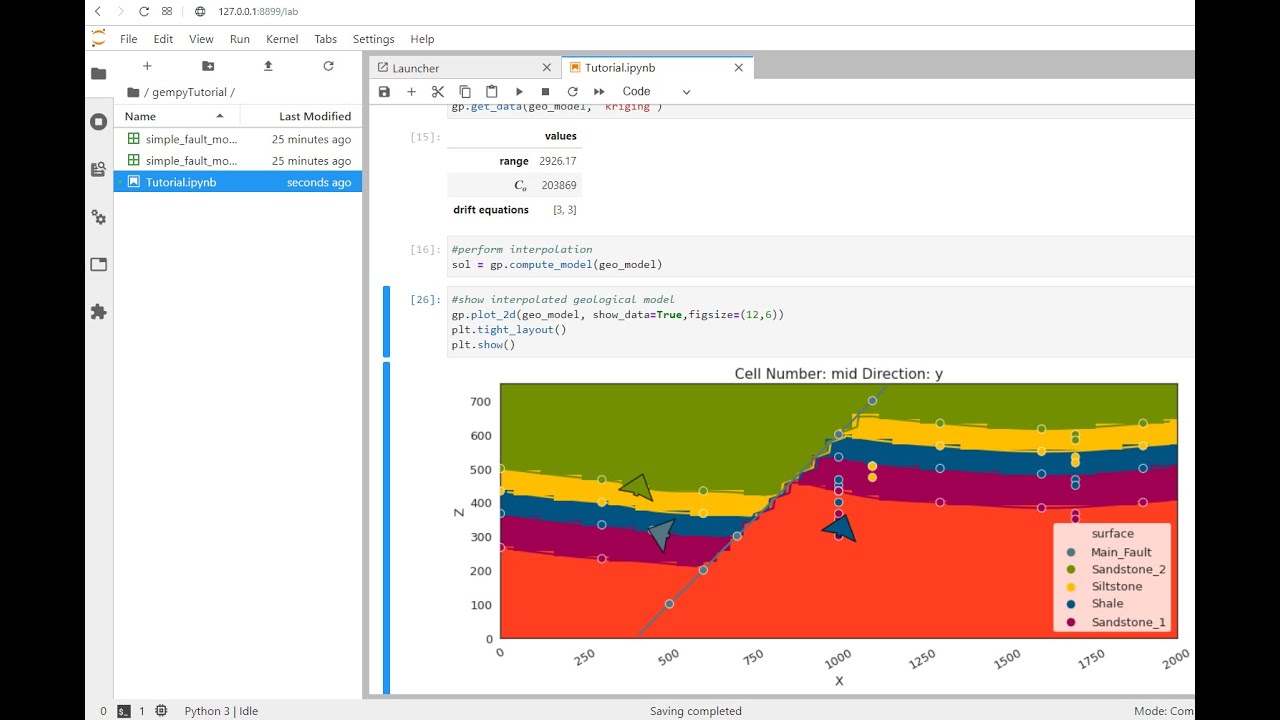Open the Open Tabs sidebar
Image resolution: width=1280 pixels, height=720 pixels.
click(98, 265)
